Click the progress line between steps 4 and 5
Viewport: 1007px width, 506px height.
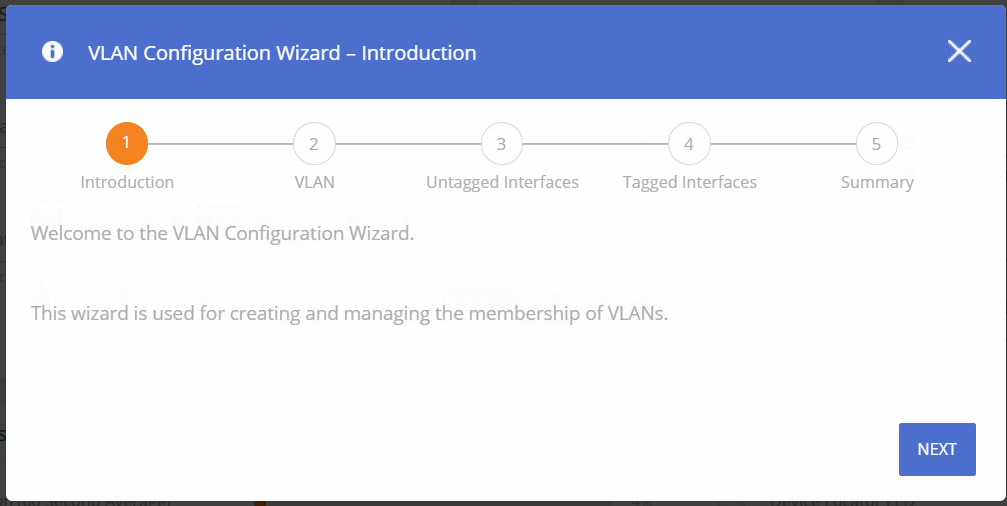point(783,144)
